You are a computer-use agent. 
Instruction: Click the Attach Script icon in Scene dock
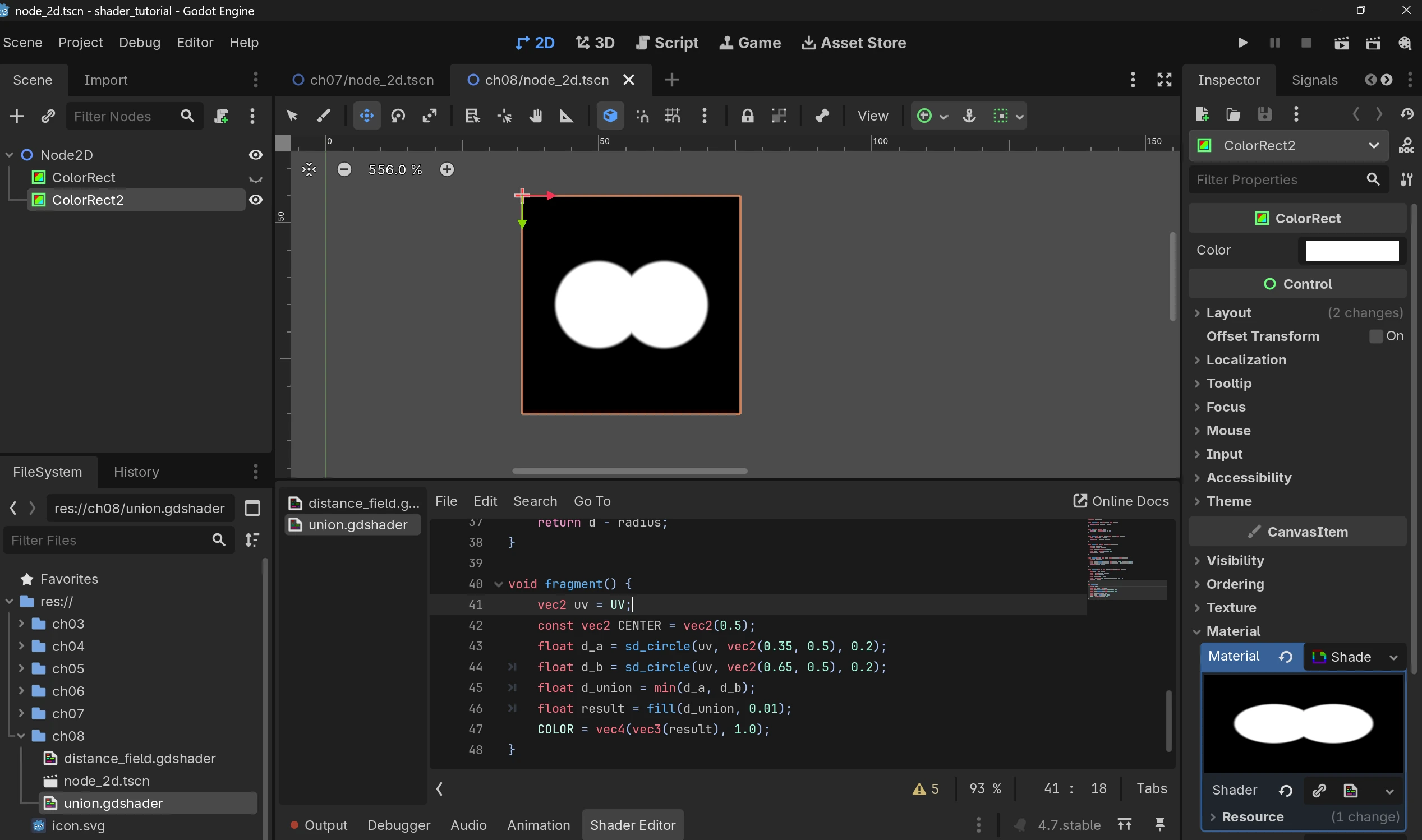pos(221,116)
